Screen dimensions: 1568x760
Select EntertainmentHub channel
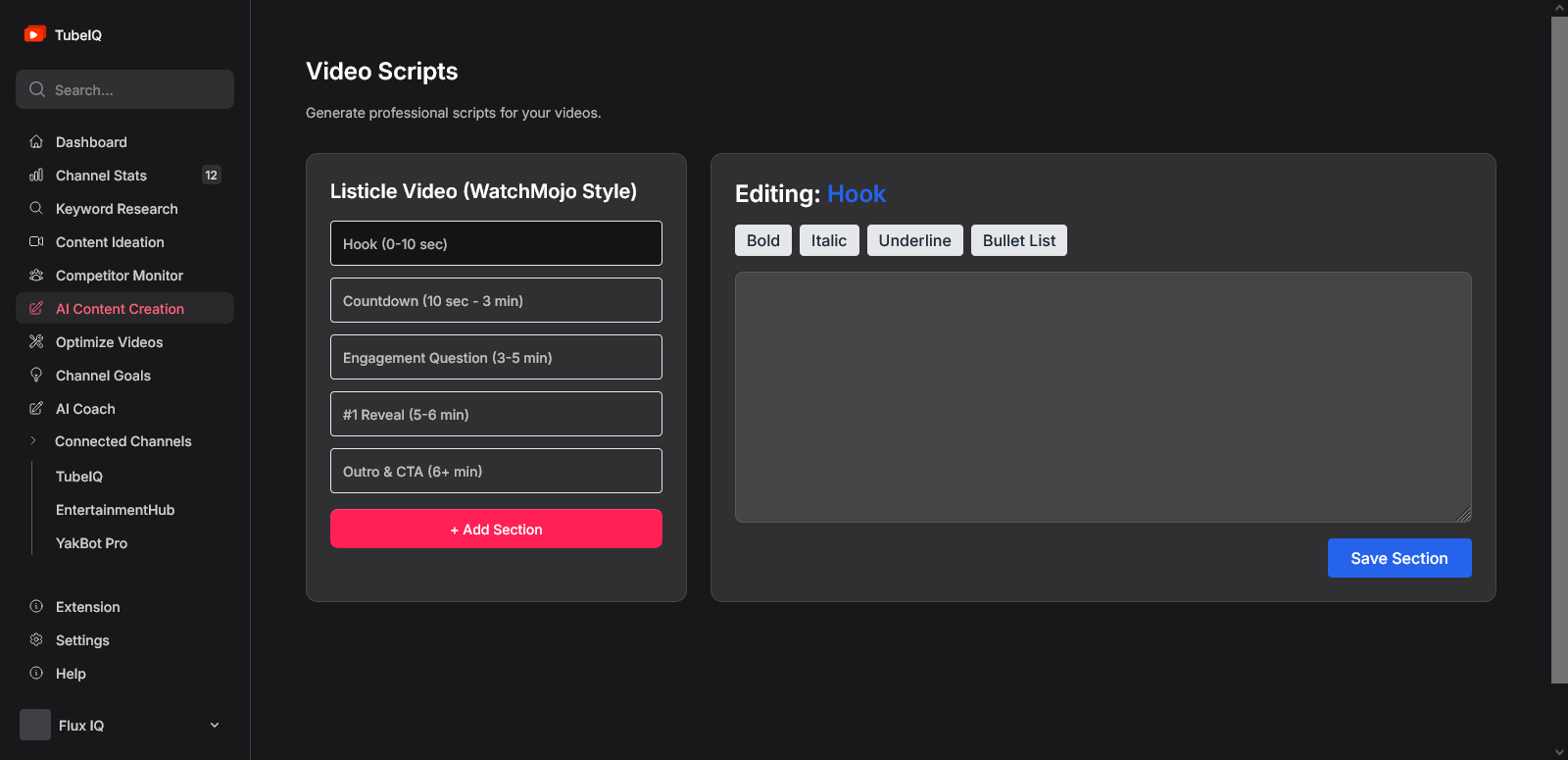click(x=115, y=510)
